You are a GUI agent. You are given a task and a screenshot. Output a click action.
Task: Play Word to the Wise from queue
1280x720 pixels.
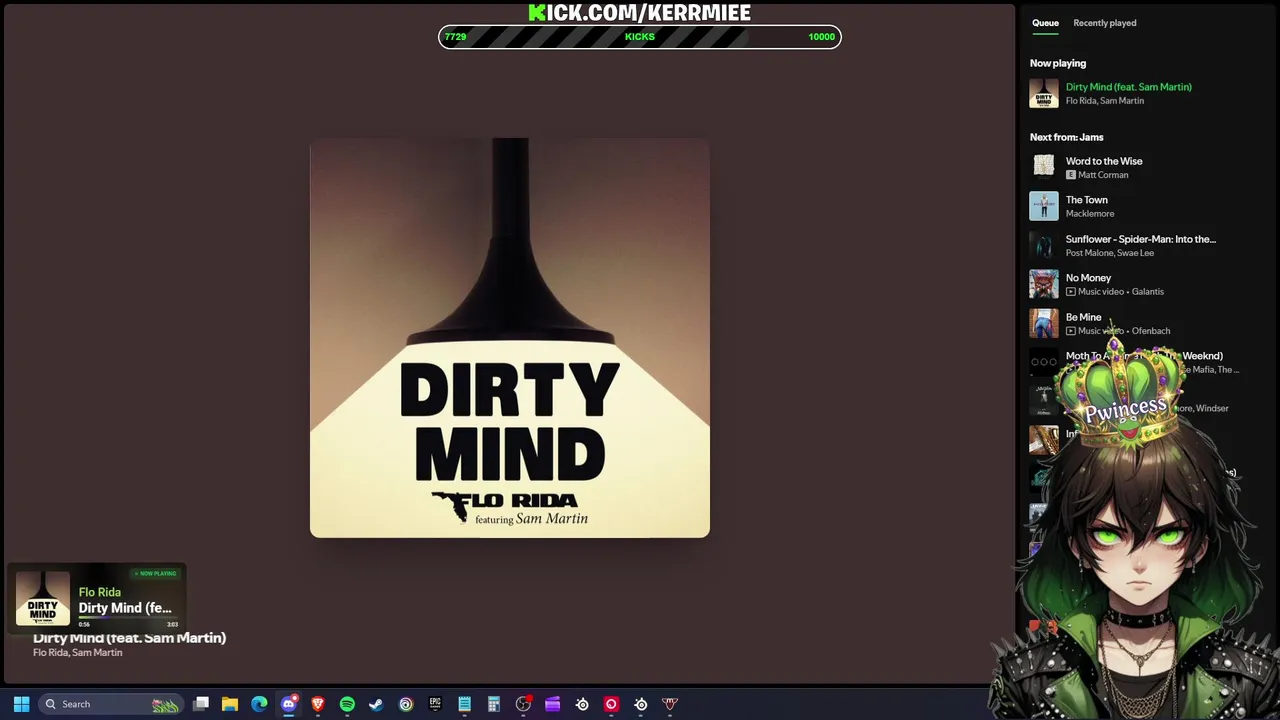[x=1104, y=161]
